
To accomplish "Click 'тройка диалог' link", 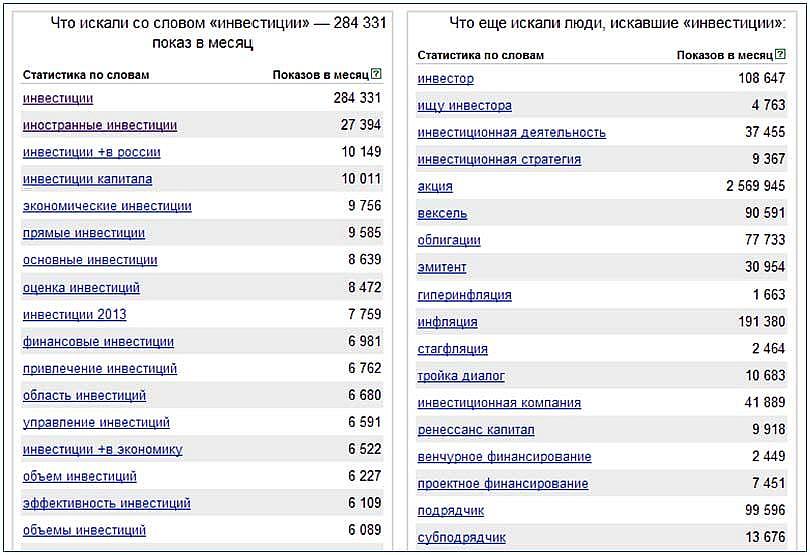I will coord(461,376).
